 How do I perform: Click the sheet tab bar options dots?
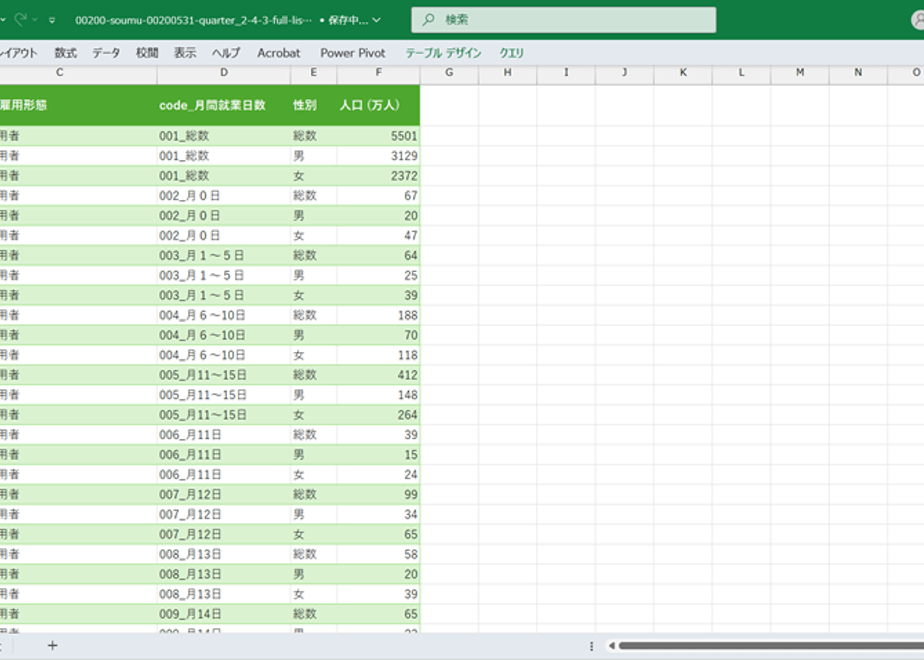pos(591,646)
